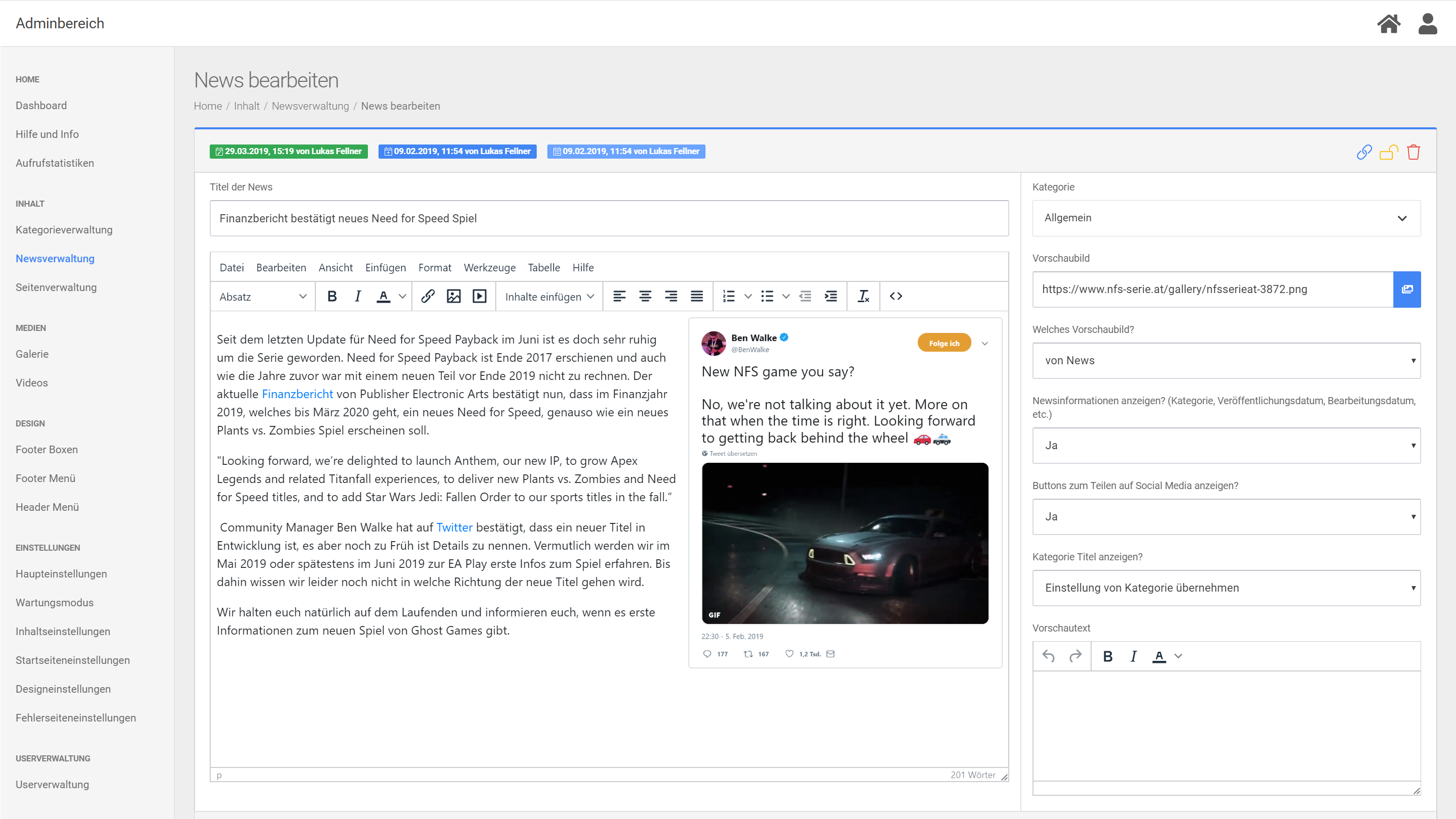Align text right
Screen dimensions: 1456x819
pyautogui.click(x=671, y=296)
